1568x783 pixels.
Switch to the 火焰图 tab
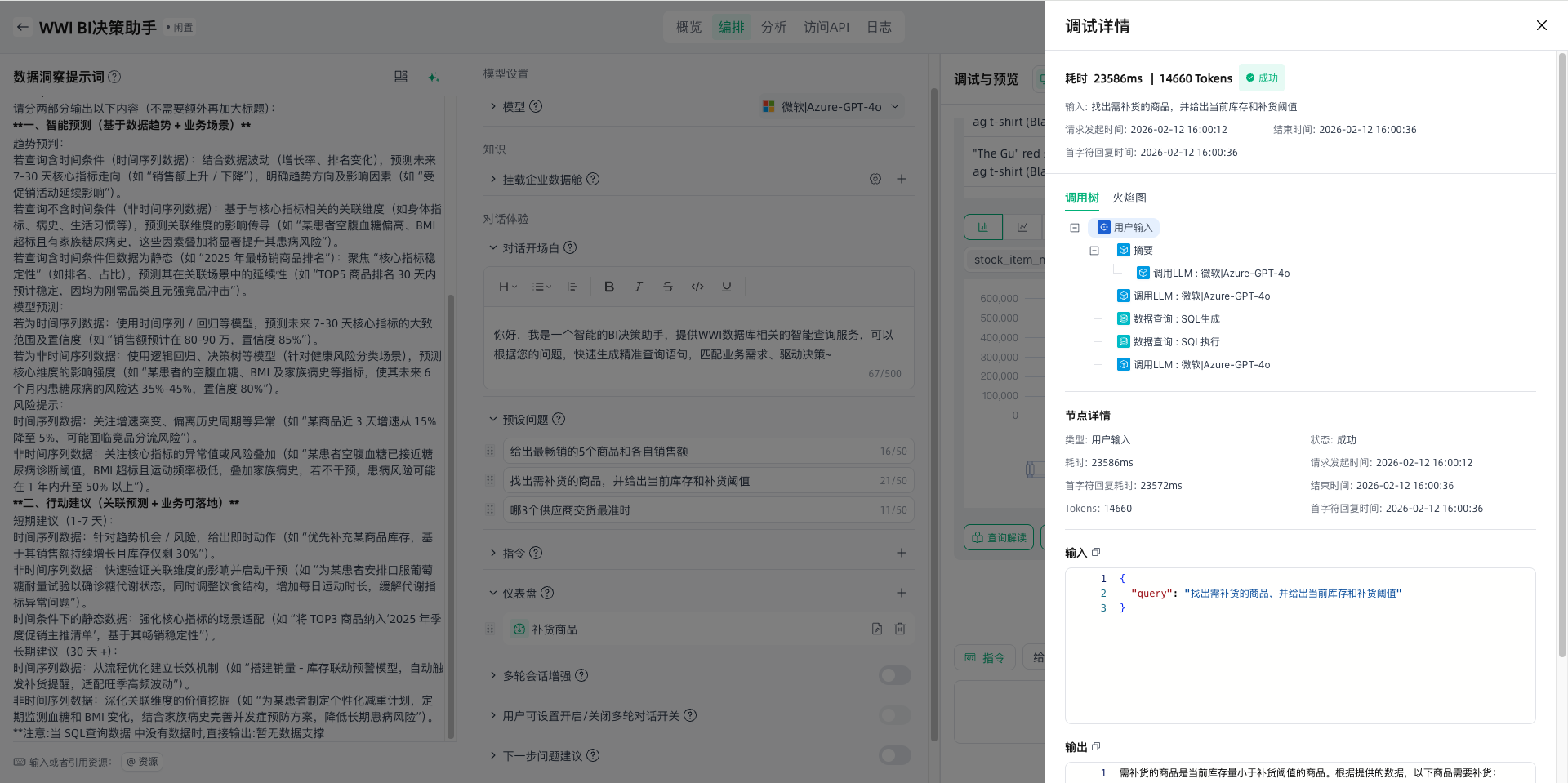point(1129,198)
